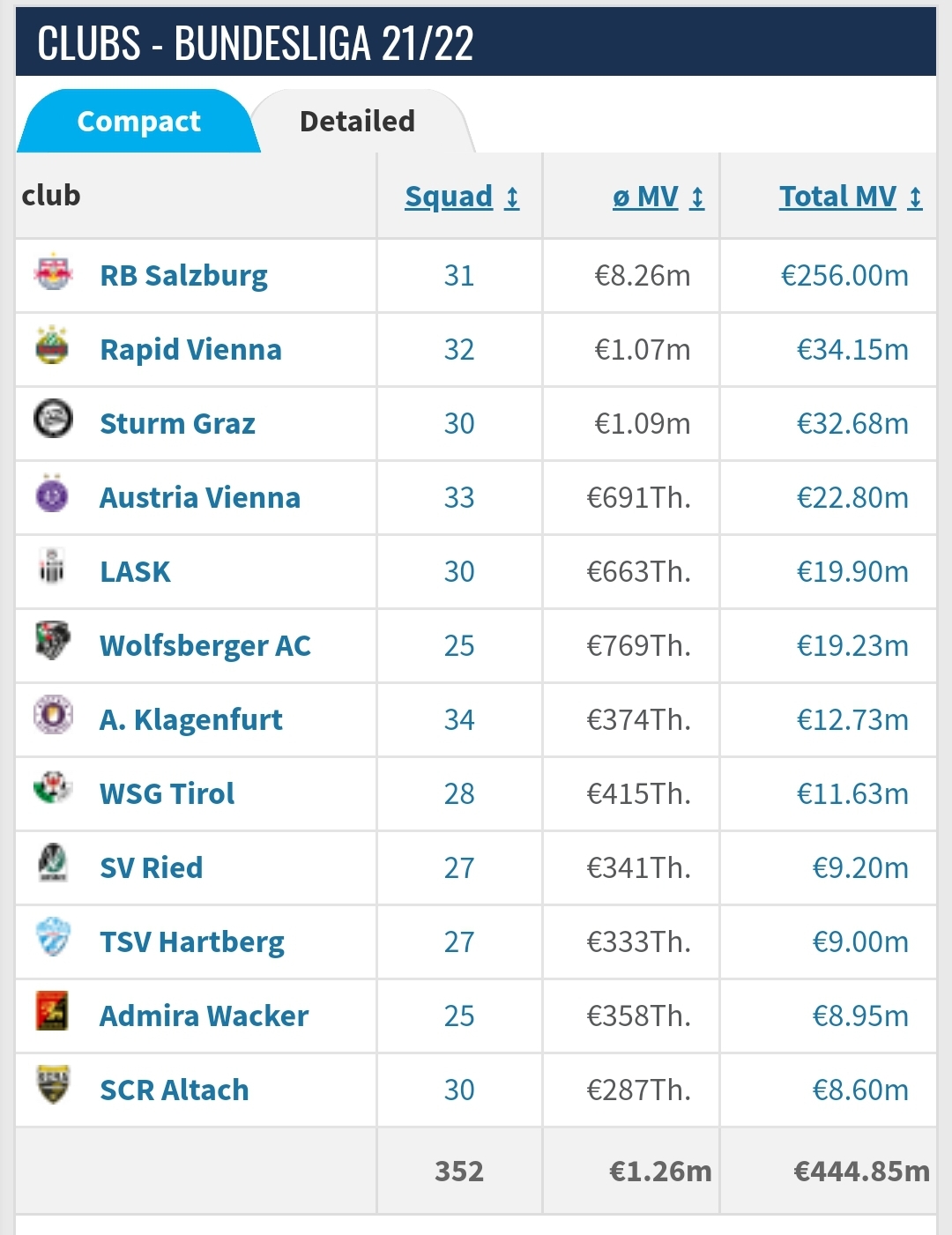Sort by average MV column arrow
Viewport: 952px width, 1235px height.
pos(697,197)
